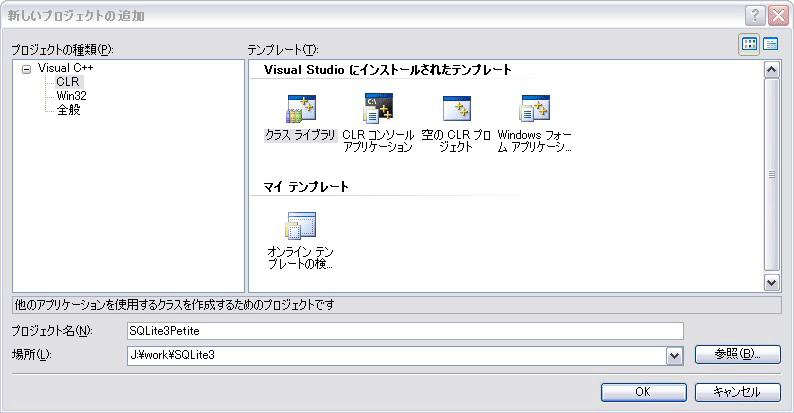Select the CLR コンソール アプリケーション template icon
794x413 pixels.
(378, 108)
